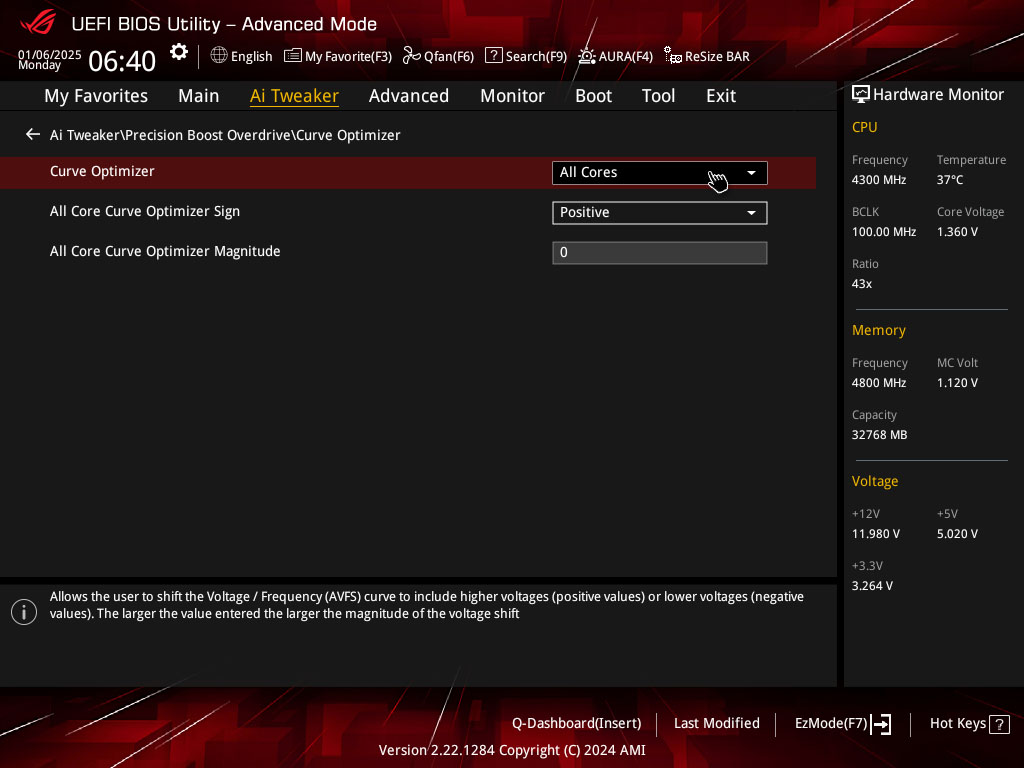1024x768 pixels.
Task: Click the 4800 MHz memory frequency value
Action: [x=879, y=383]
